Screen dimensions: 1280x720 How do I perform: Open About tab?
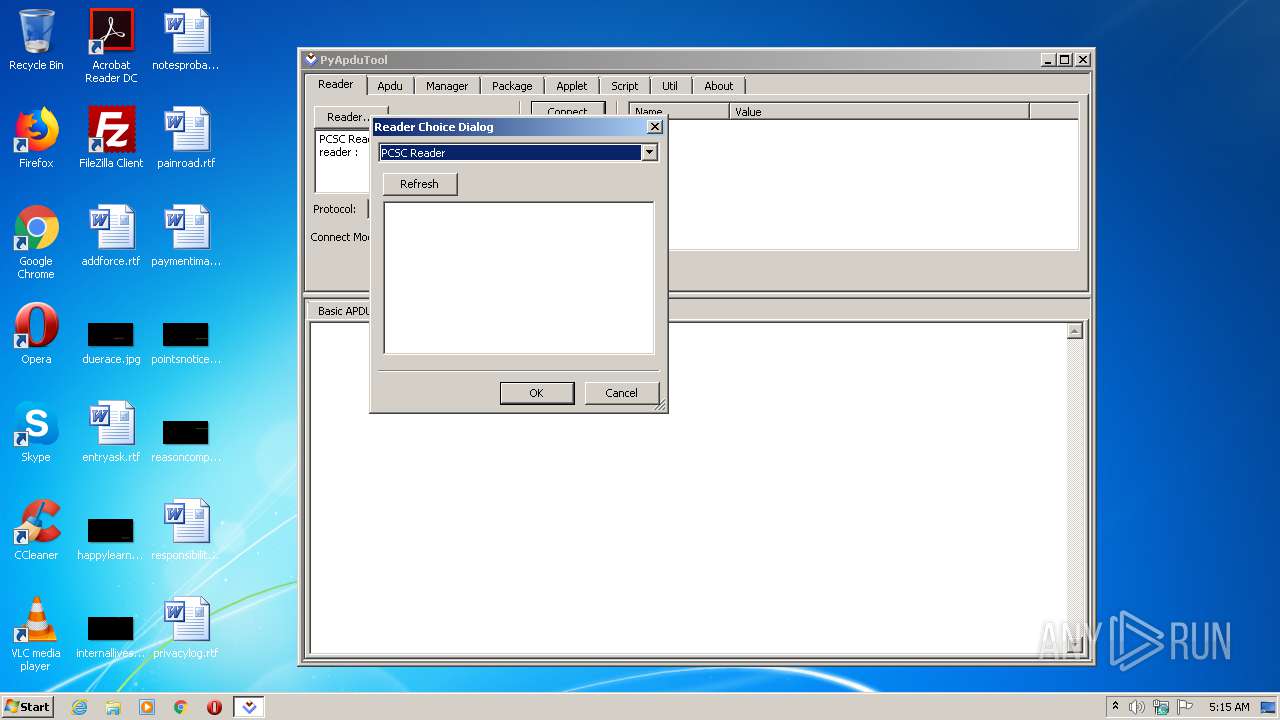coord(719,86)
